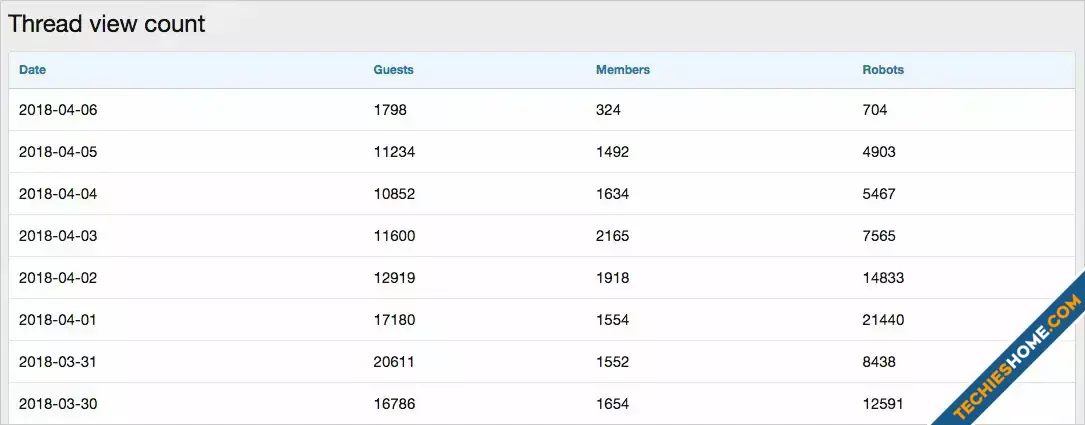Click robots value 4903
Image resolution: width=1085 pixels, height=425 pixels.
point(879,152)
